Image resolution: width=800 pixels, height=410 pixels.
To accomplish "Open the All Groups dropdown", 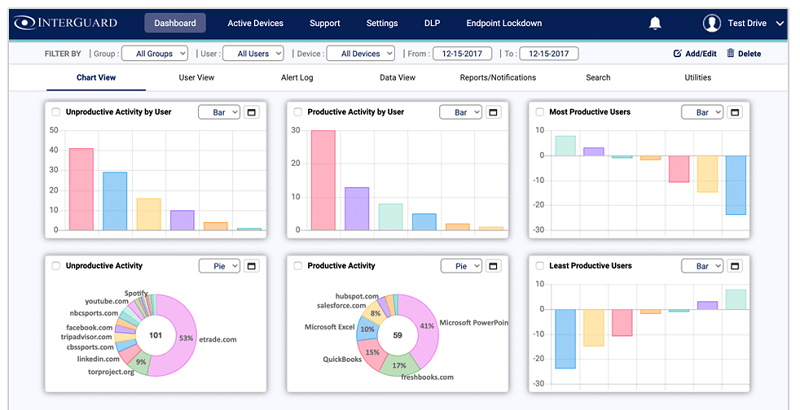I will pos(155,54).
